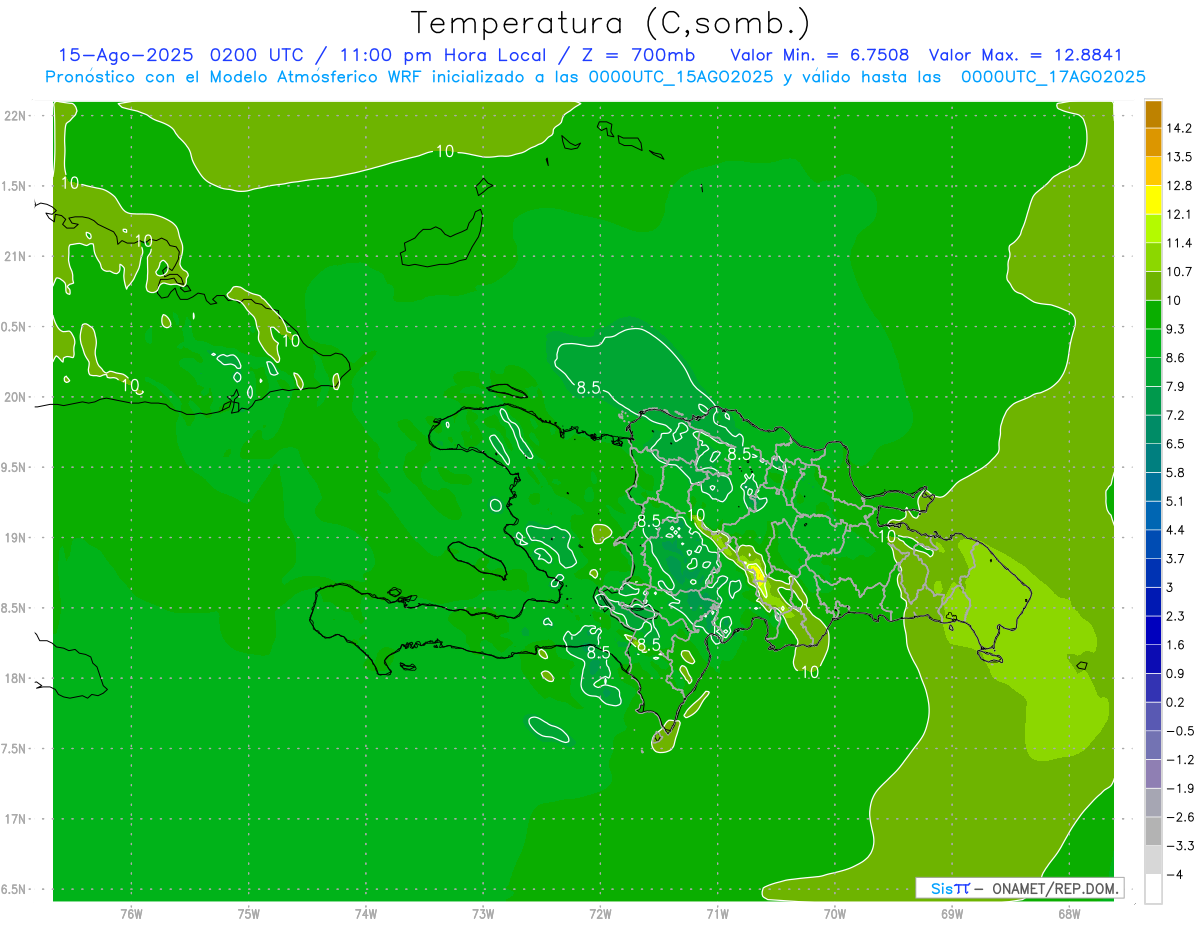1200x927 pixels.
Task: Click the 18N latitude axis label
Action: pyautogui.click(x=17, y=678)
